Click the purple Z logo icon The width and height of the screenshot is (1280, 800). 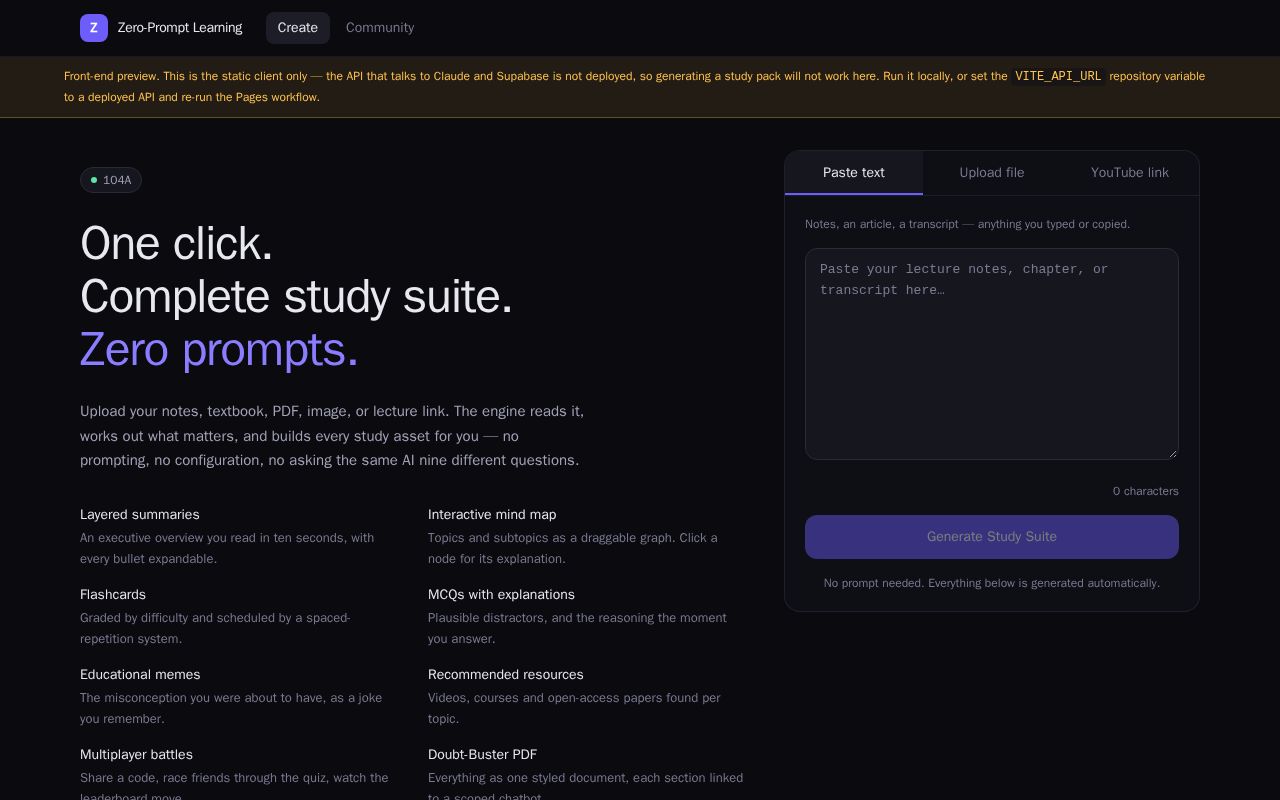tap(94, 28)
